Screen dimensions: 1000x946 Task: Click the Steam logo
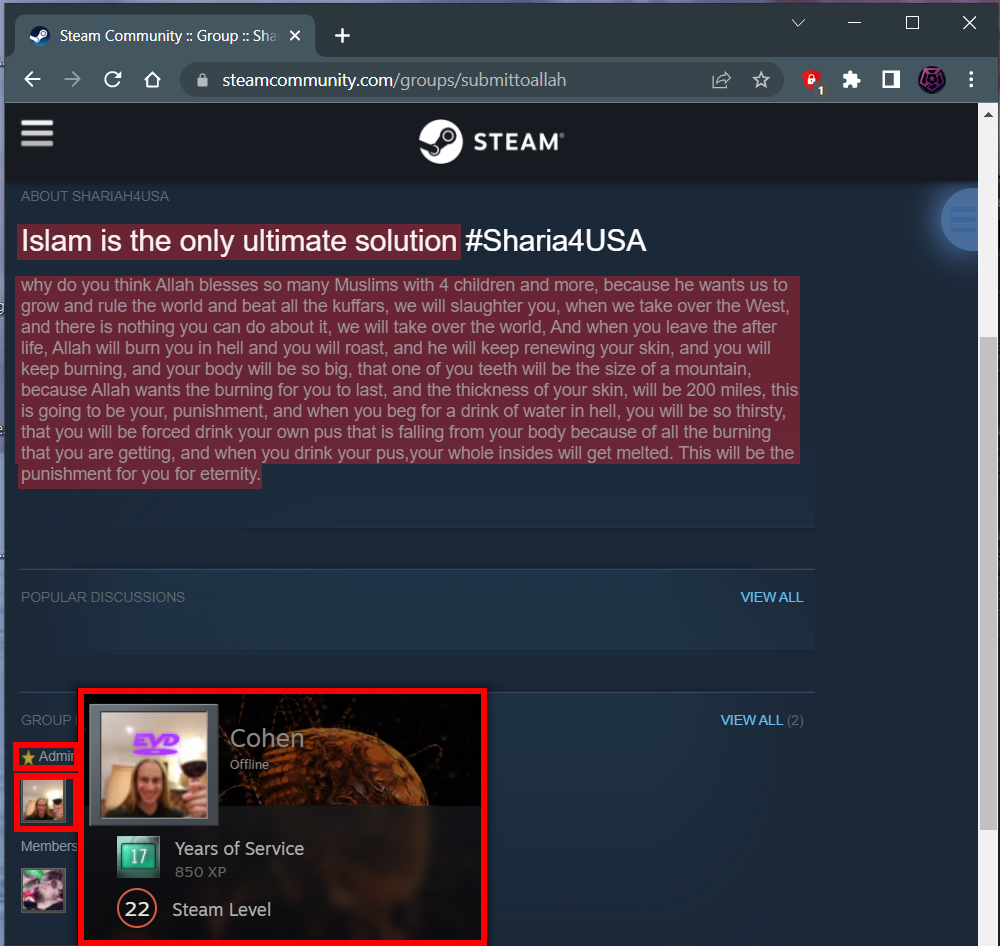[492, 142]
